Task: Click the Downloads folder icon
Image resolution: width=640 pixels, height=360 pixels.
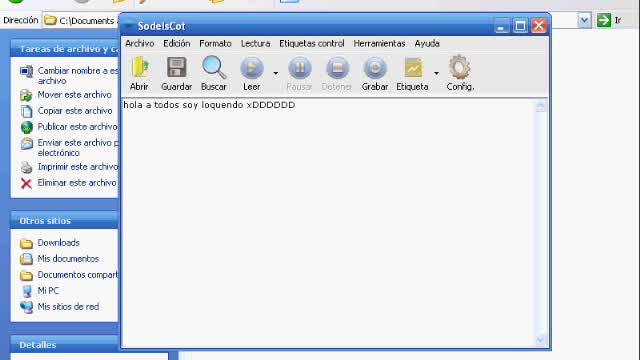Action: pos(26,244)
